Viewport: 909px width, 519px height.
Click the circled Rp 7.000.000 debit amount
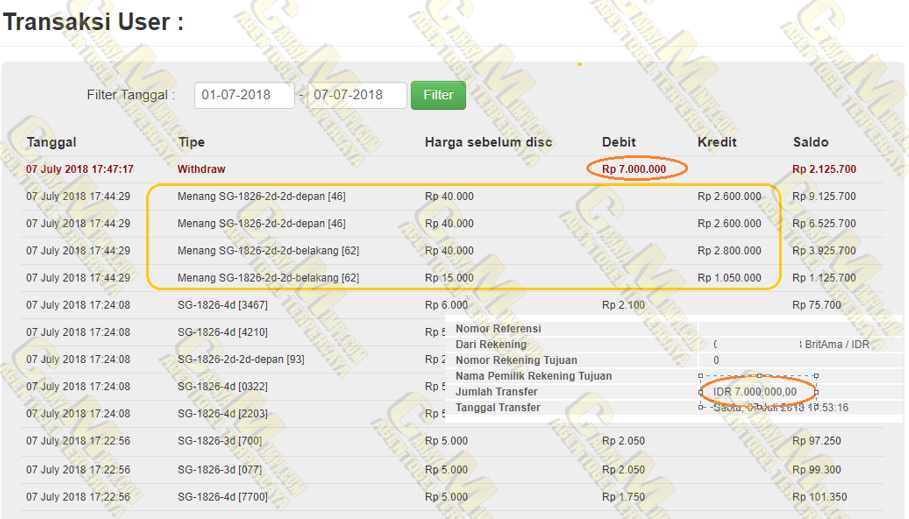coord(634,169)
